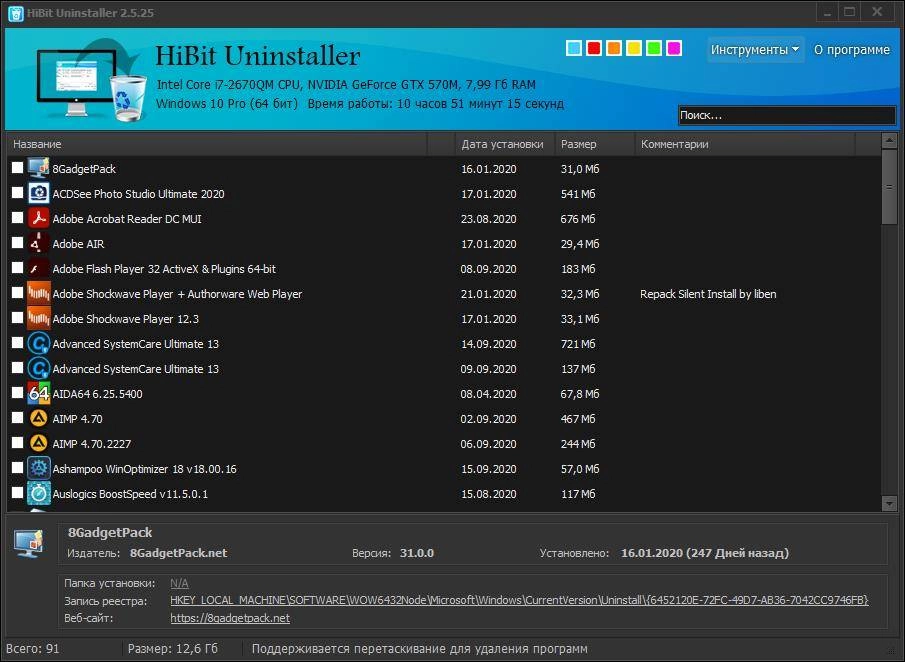This screenshot has width=905, height=662.
Task: Click the AIMP 4.70.2227 icon
Action: point(39,444)
